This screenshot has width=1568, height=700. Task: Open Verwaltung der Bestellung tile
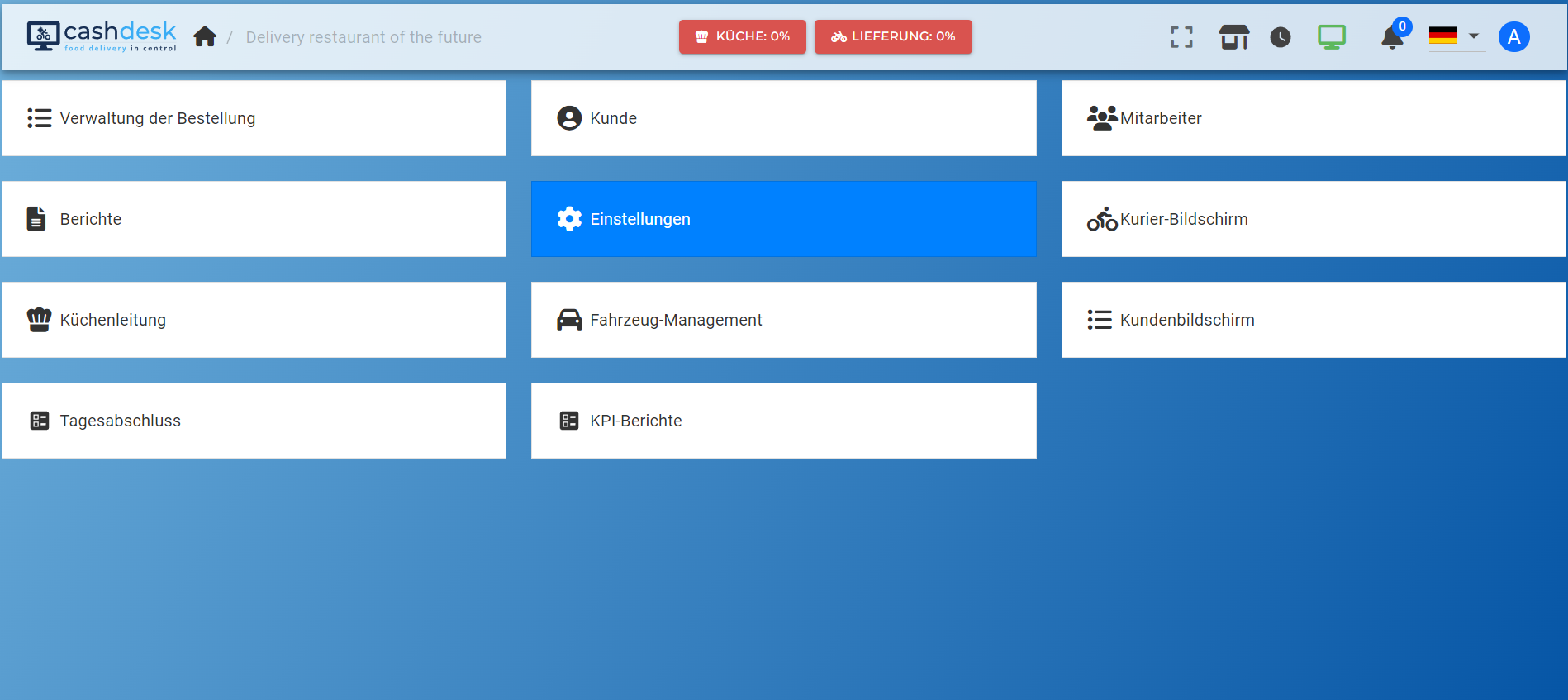pyautogui.click(x=254, y=118)
